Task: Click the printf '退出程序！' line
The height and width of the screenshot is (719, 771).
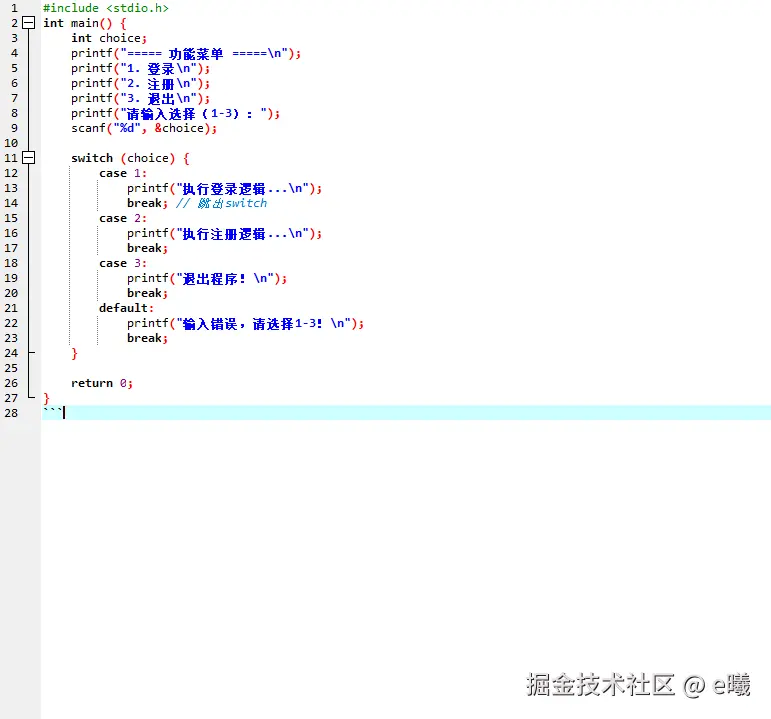Action: click(207, 278)
